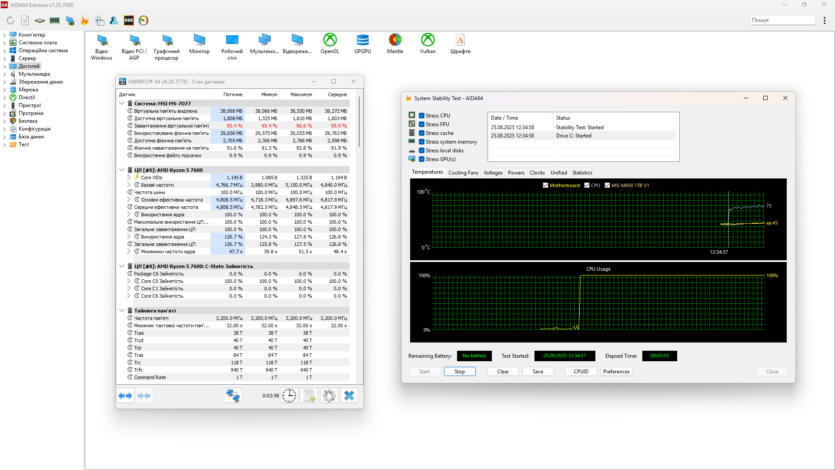Image resolution: width=835 pixels, height=470 pixels.
Task: Open the Графічний процесор icon
Action: click(x=167, y=47)
